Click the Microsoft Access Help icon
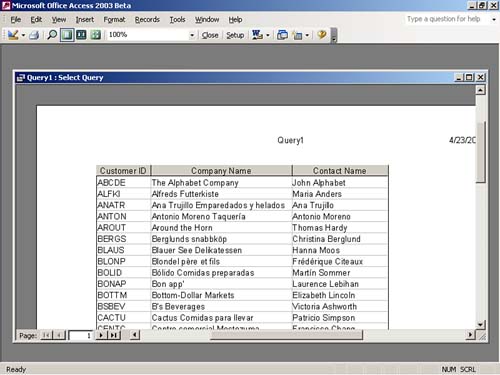The height and width of the screenshot is (375, 500). coord(322,35)
